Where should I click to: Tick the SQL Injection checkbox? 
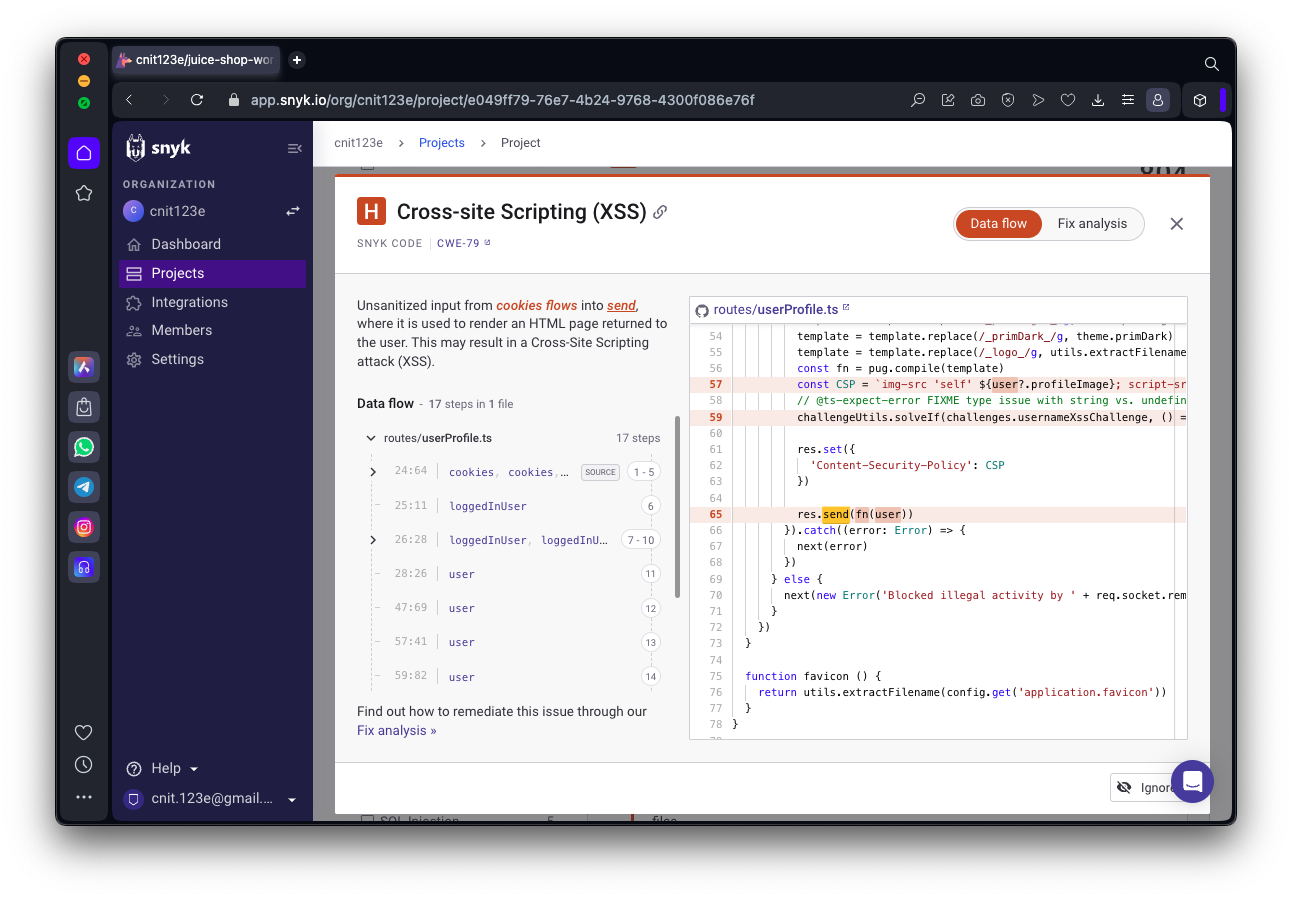tap(367, 821)
